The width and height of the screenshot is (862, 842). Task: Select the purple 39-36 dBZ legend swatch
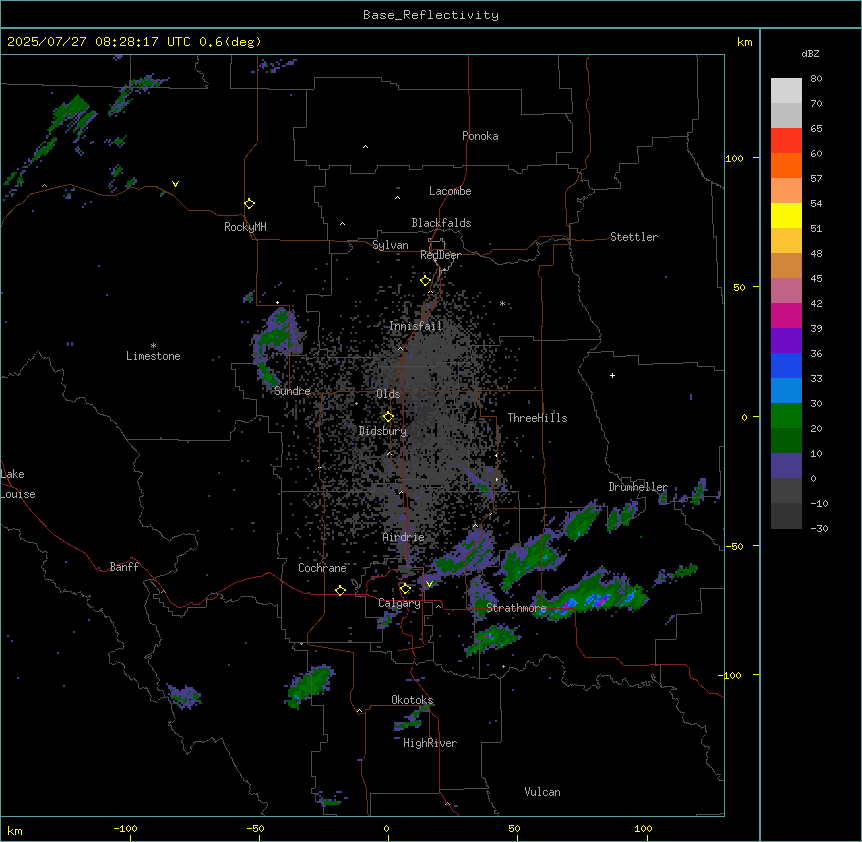click(x=786, y=341)
